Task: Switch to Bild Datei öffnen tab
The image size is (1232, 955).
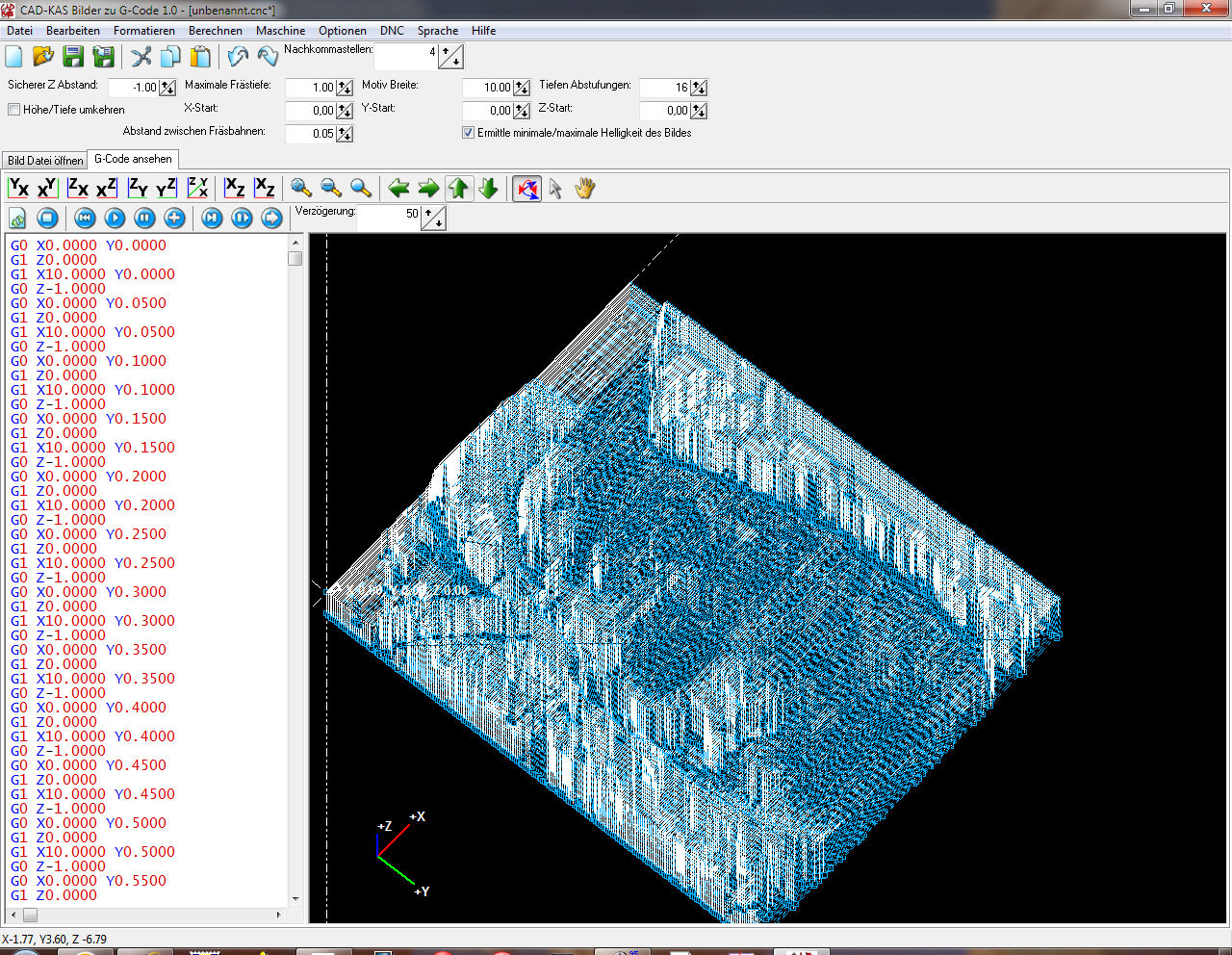Action: click(45, 161)
